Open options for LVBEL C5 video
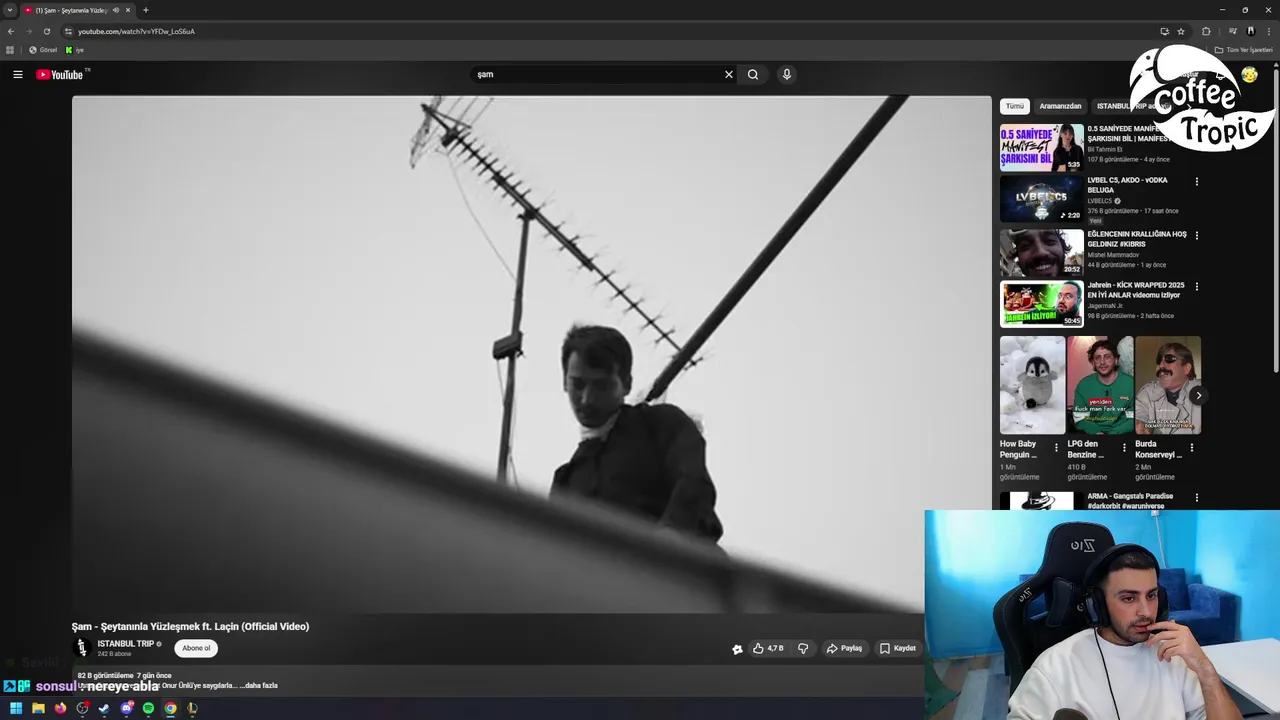The width and height of the screenshot is (1280, 720). coord(1196,182)
